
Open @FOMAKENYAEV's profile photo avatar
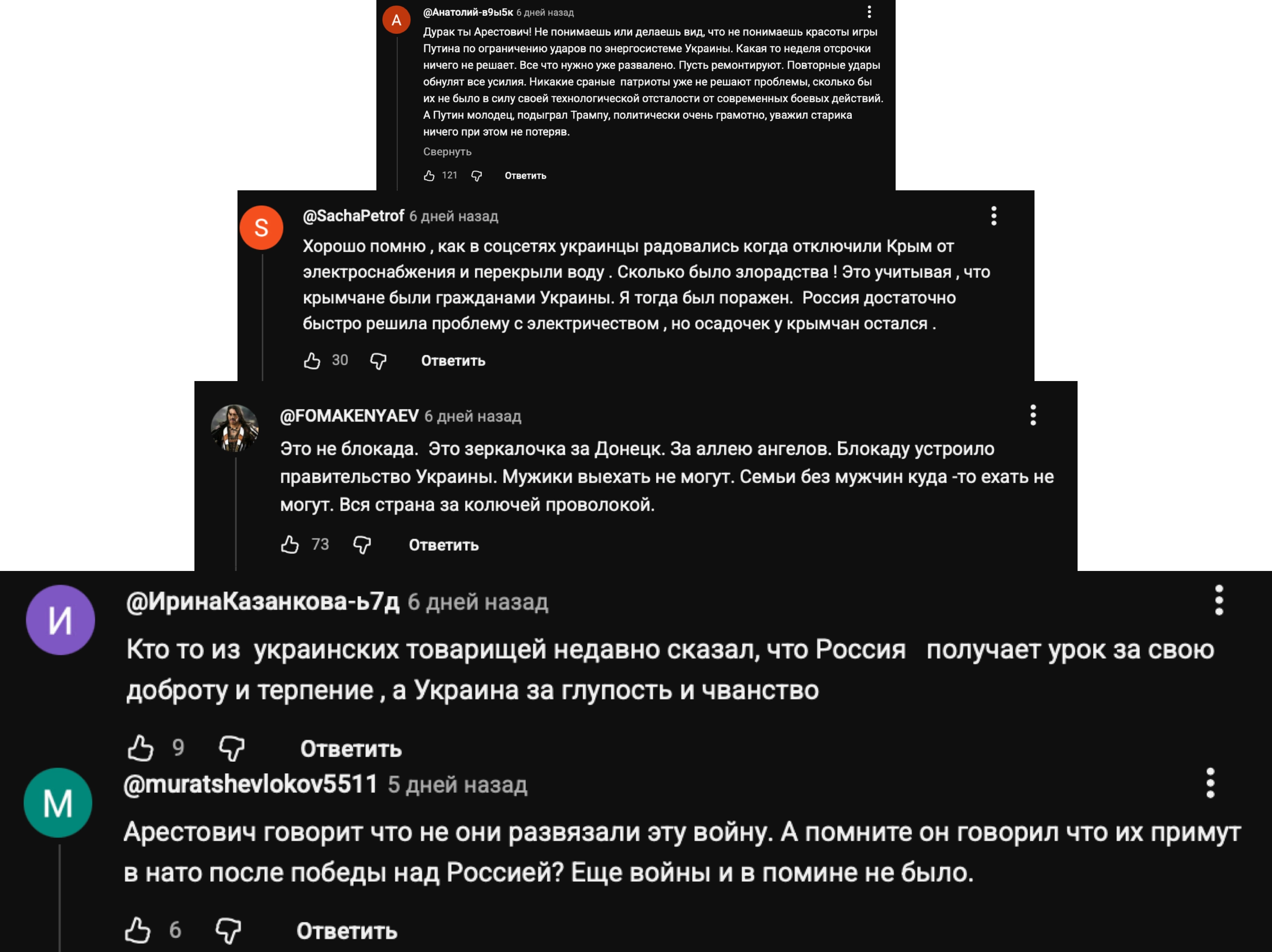tap(235, 428)
